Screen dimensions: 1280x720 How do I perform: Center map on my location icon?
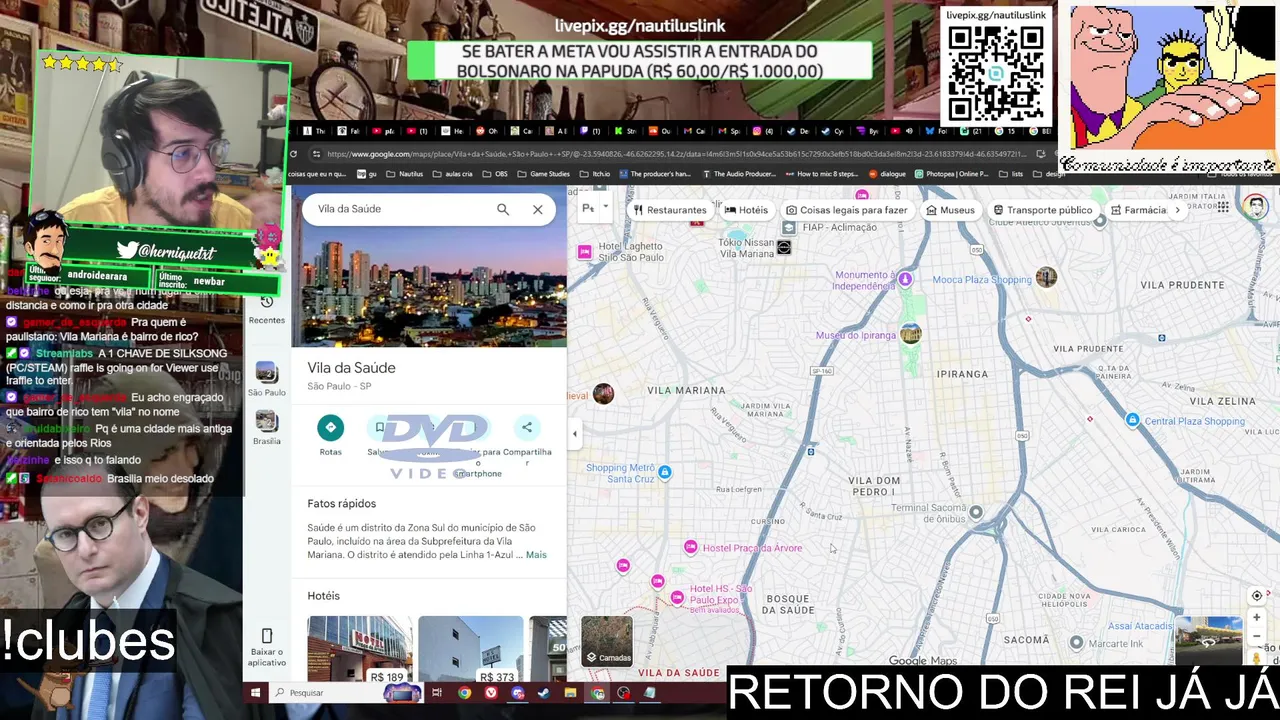point(1257,596)
